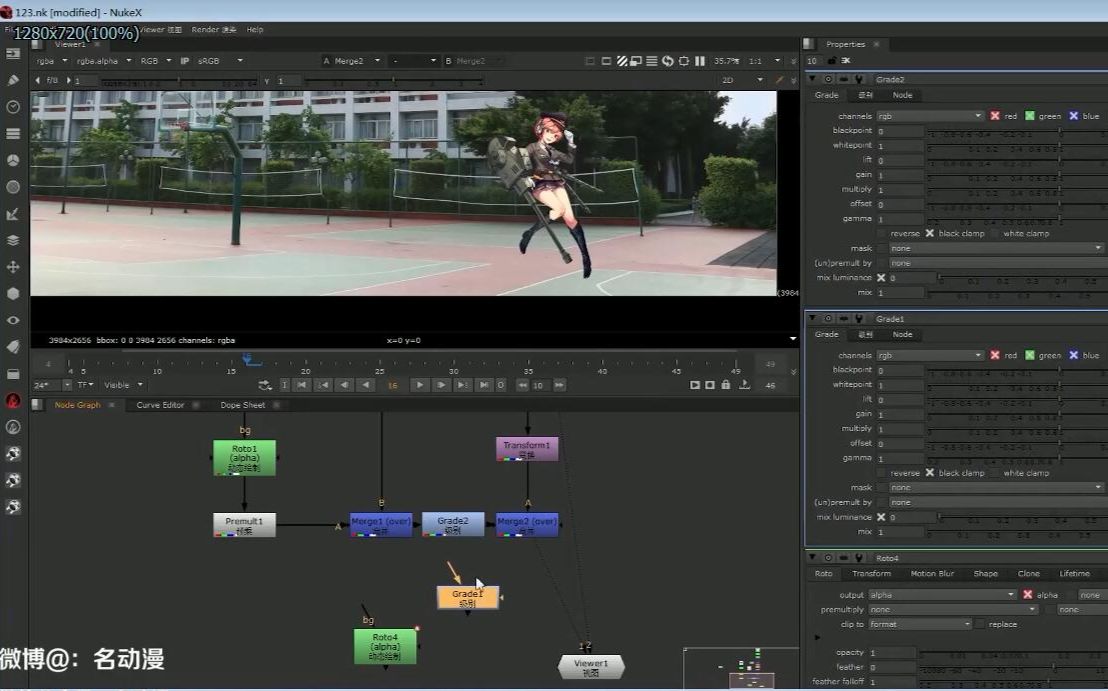Toggle the red channel in Grade1

coord(995,355)
